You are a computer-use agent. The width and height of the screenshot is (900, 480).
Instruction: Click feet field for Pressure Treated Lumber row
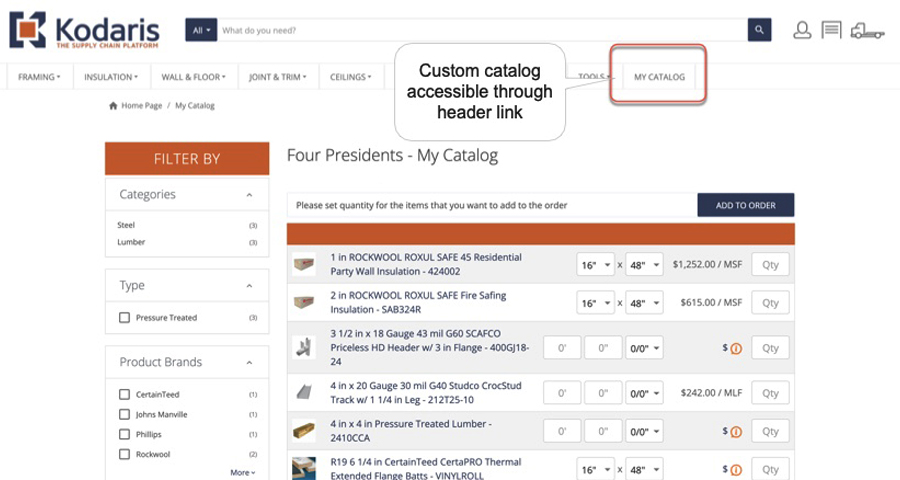tap(562, 431)
